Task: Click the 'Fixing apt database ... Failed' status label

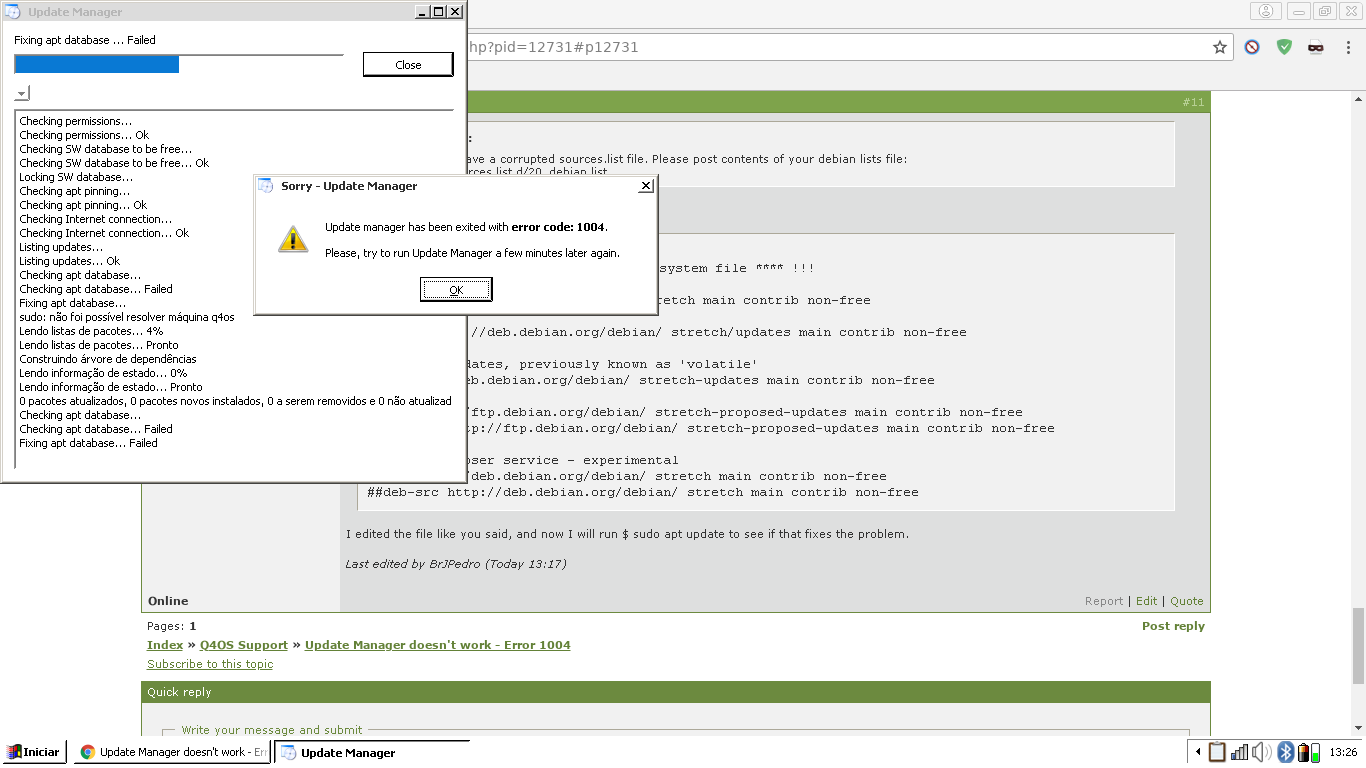Action: click(85, 40)
